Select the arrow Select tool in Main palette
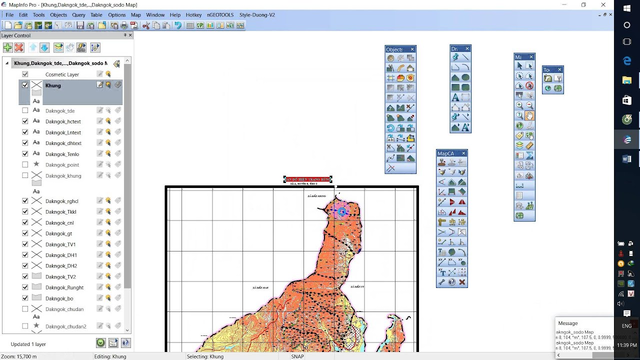The width and height of the screenshot is (640, 360). pyautogui.click(x=519, y=66)
